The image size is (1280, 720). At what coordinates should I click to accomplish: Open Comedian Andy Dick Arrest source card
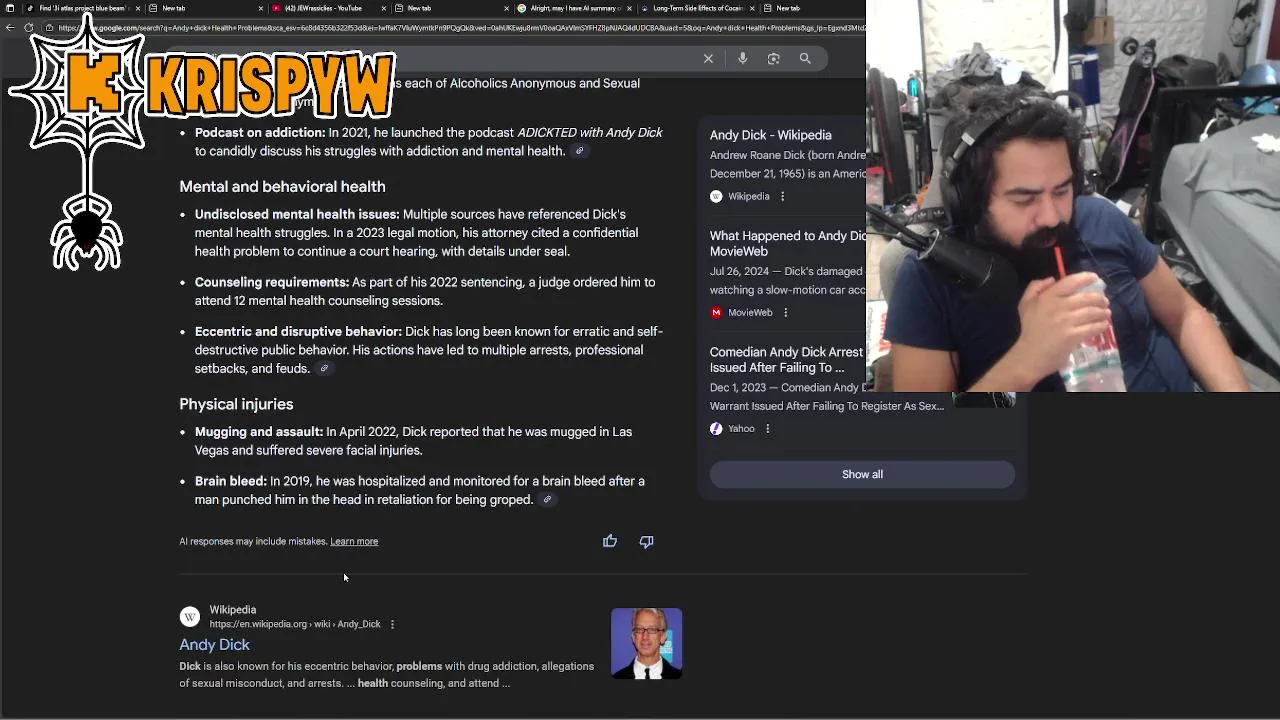click(x=786, y=360)
